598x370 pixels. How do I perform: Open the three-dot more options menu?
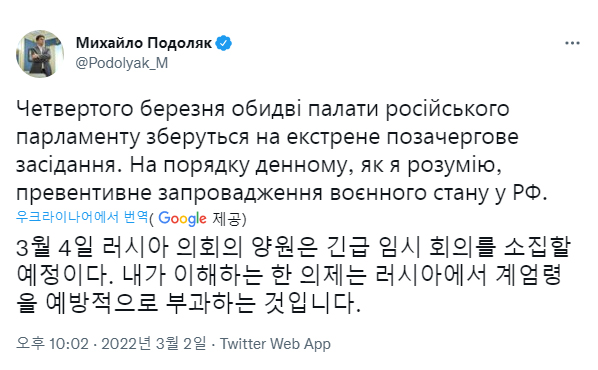click(572, 43)
